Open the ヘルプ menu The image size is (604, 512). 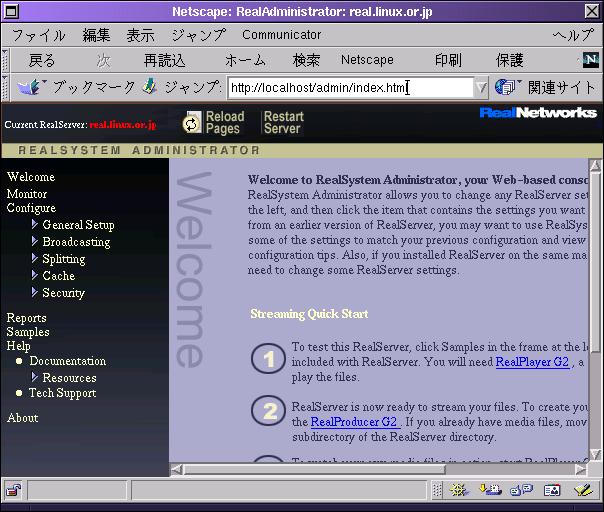pos(573,35)
